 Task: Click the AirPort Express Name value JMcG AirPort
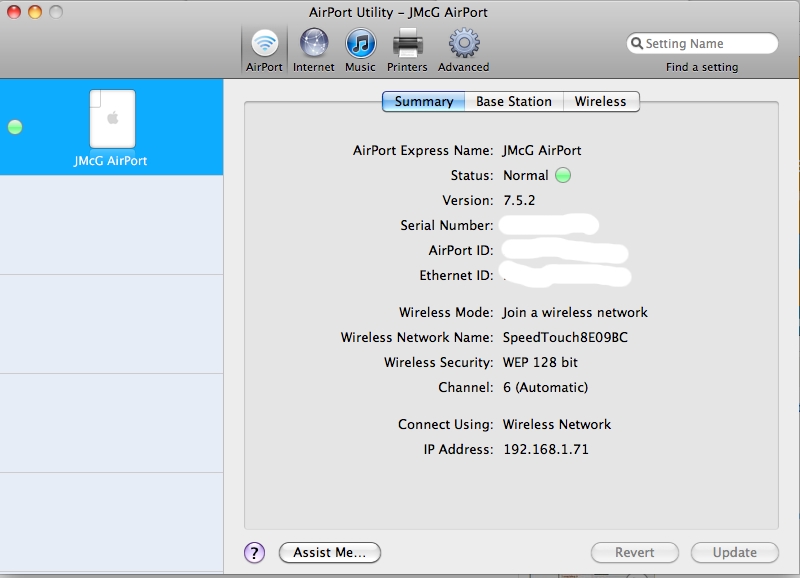(x=542, y=150)
